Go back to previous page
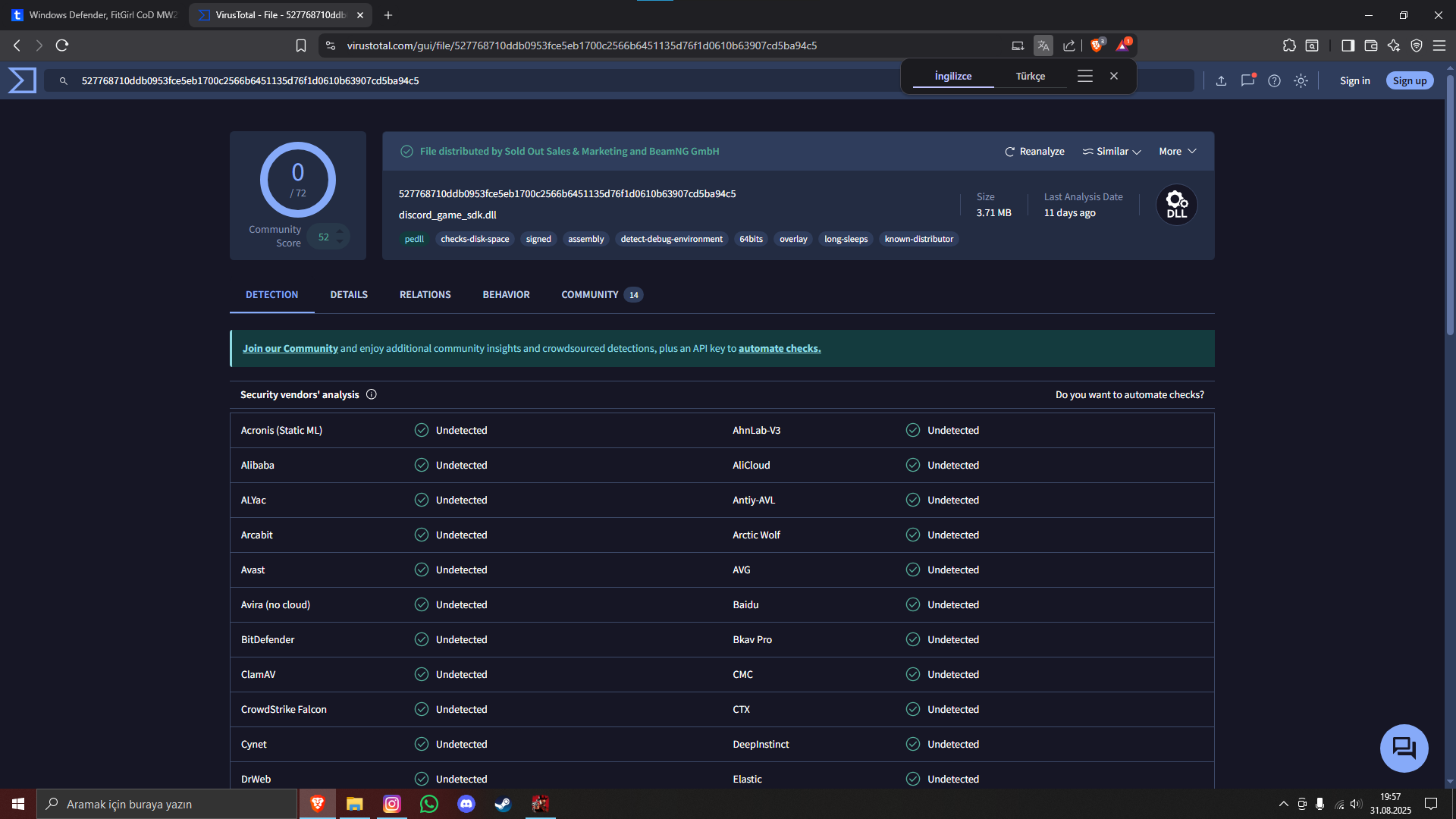Screen dimensions: 1456x819 (17, 45)
